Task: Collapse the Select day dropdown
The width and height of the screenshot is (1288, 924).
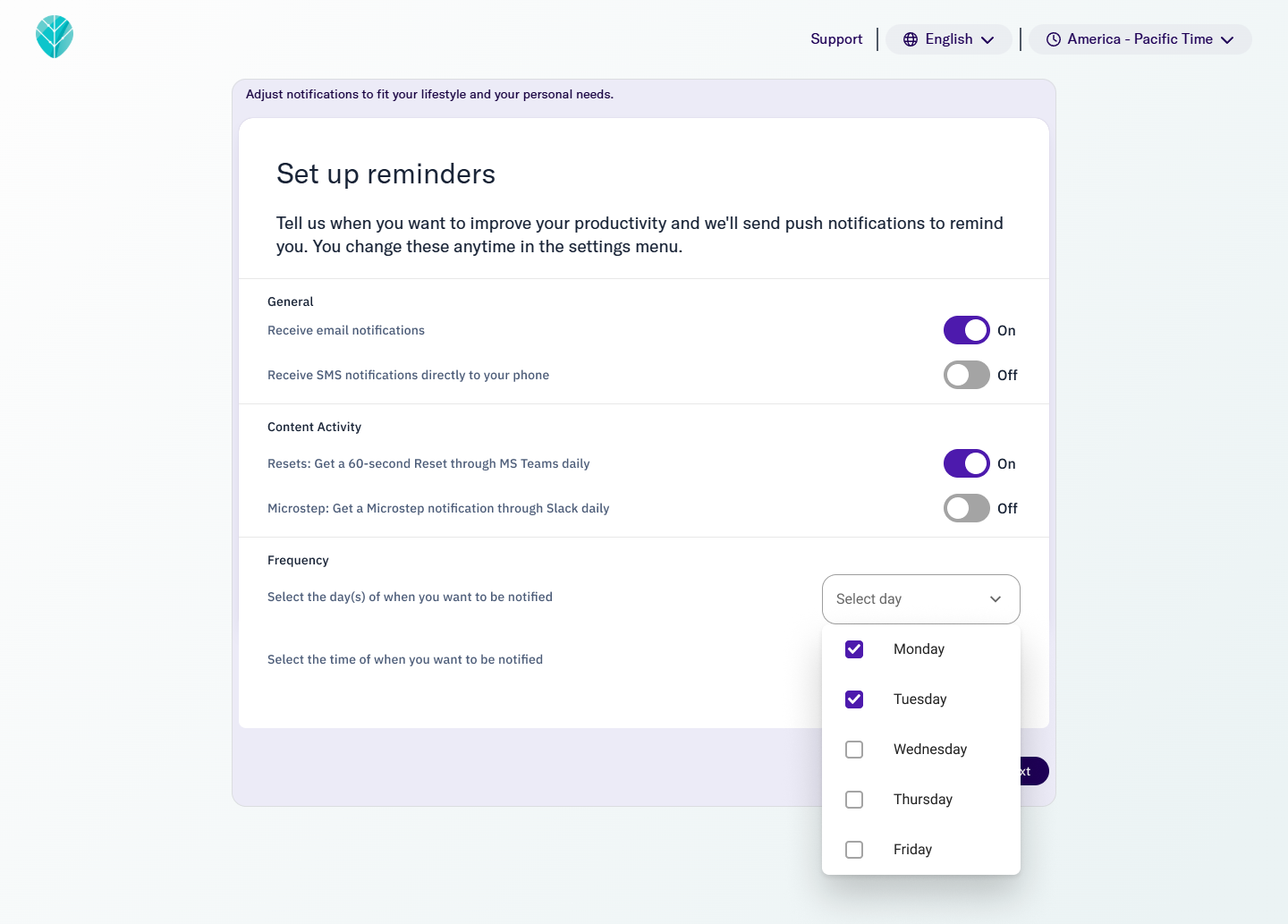Action: pos(994,599)
